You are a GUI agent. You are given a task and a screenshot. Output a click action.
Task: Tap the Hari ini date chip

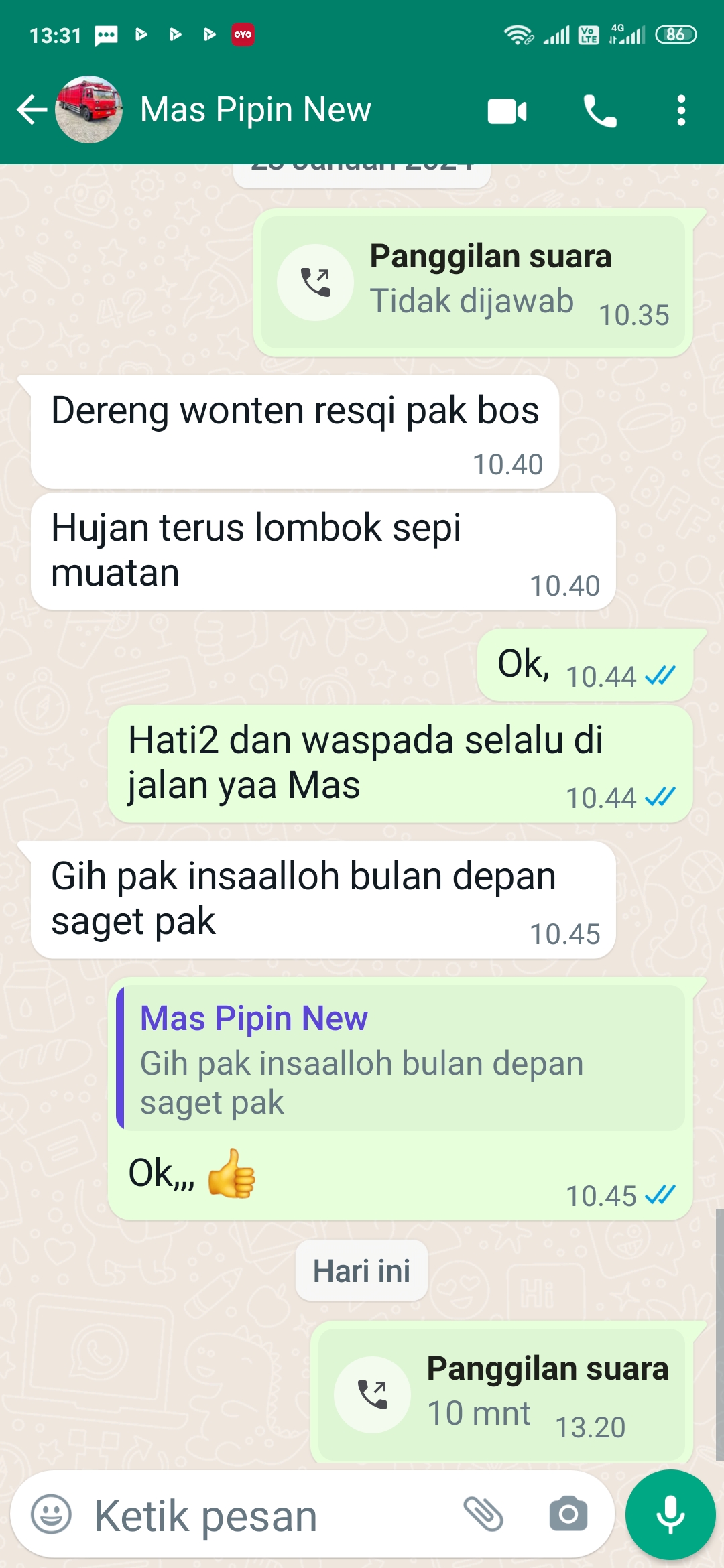pyautogui.click(x=362, y=1270)
